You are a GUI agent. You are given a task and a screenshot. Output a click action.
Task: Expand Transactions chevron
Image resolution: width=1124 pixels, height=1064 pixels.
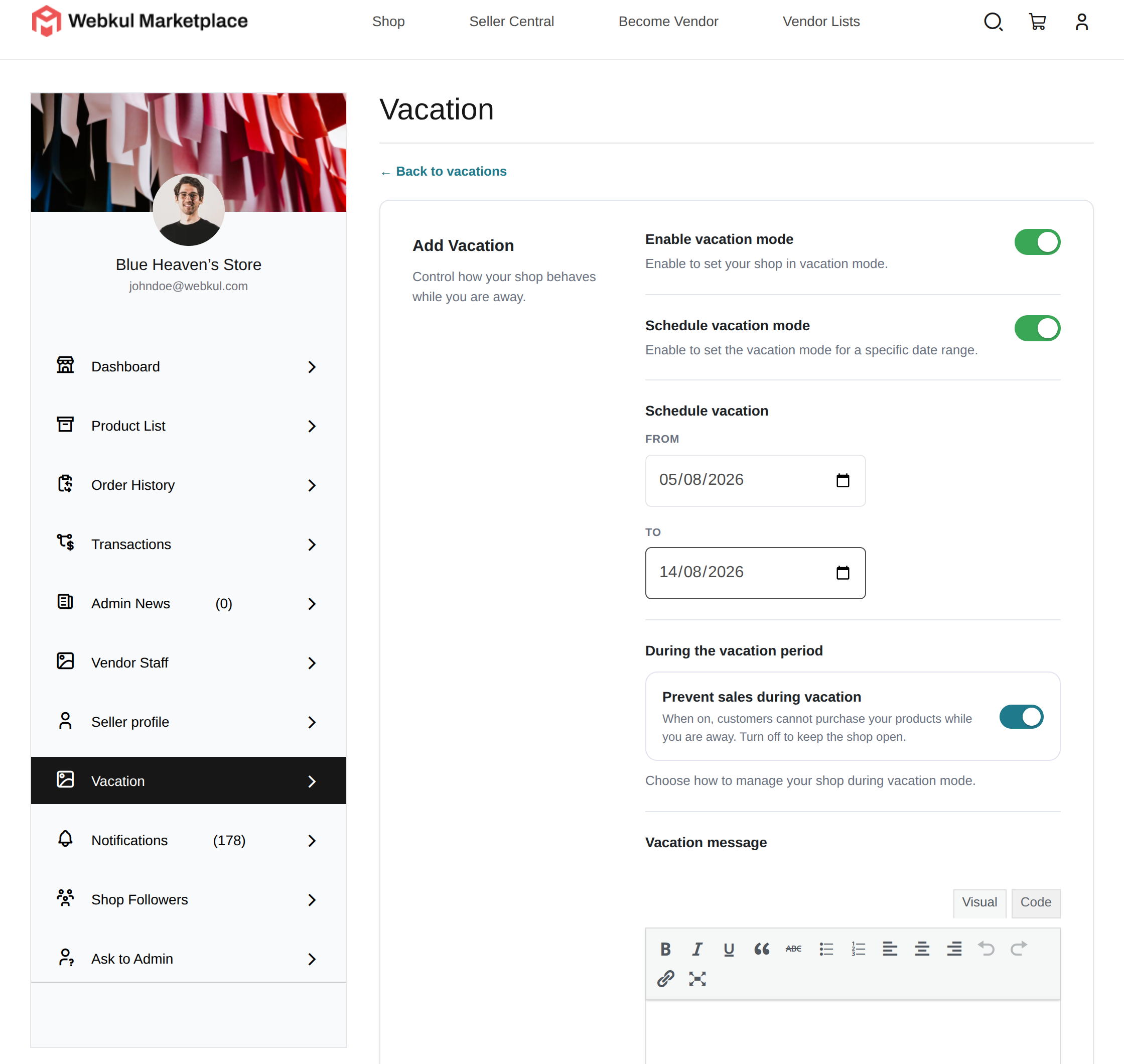311,545
